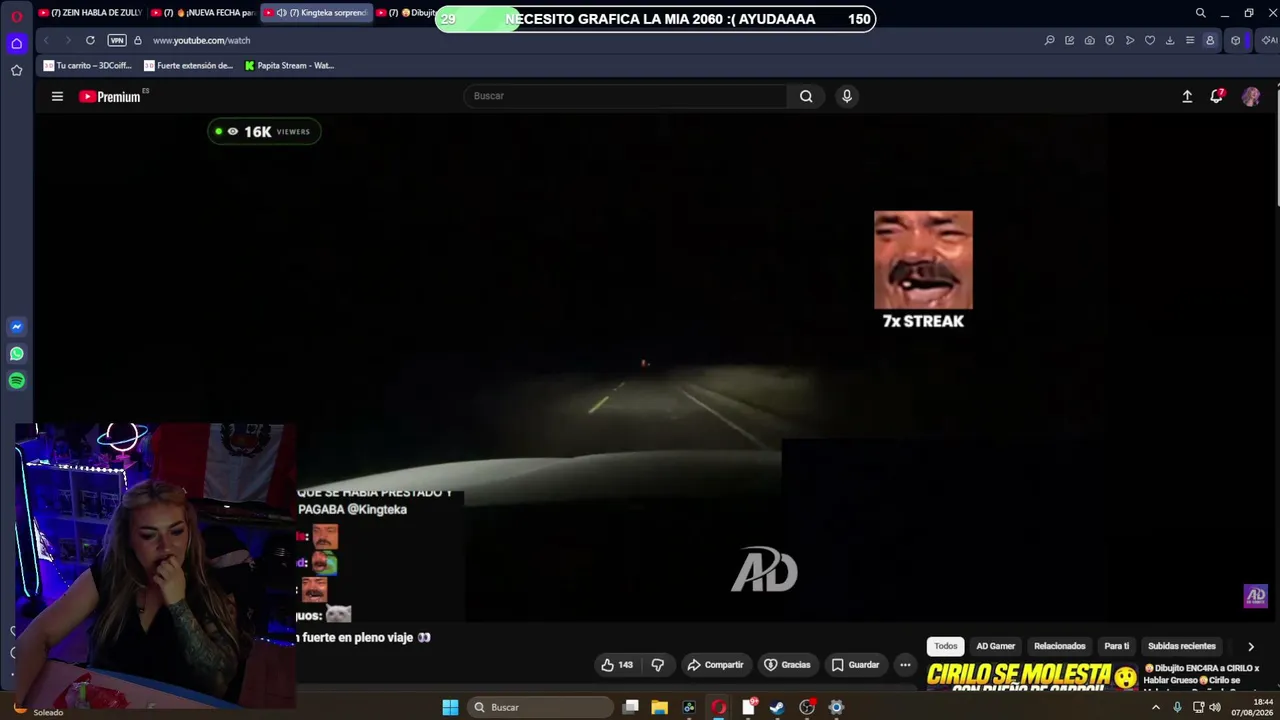
Task: Switch to the ZEIN HABLA DE ZULLY tab
Action: [x=90, y=13]
